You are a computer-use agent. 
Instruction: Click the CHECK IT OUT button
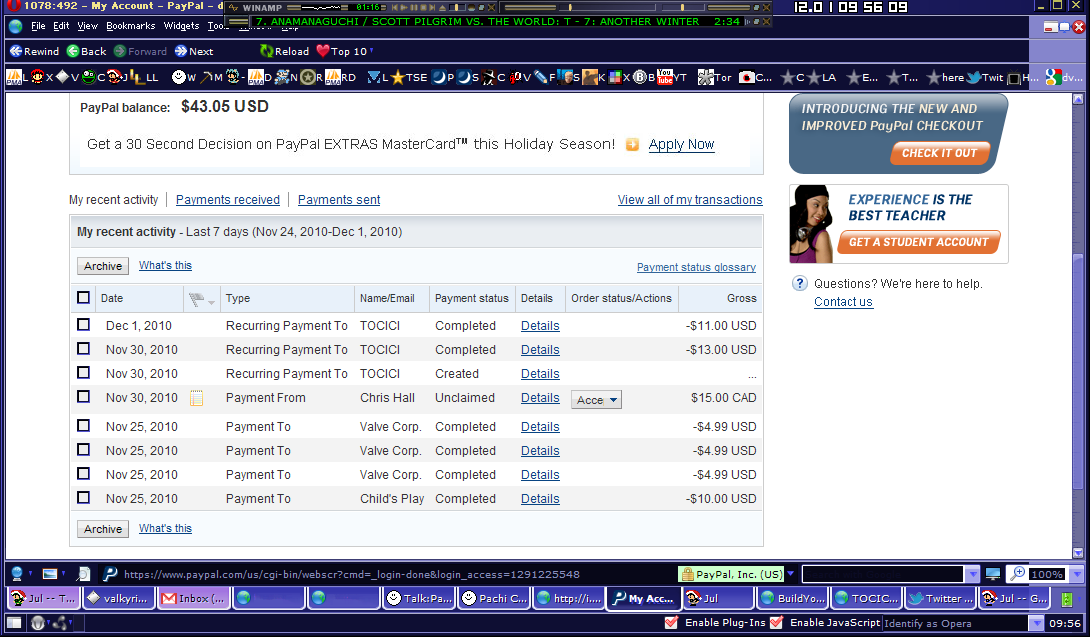click(x=939, y=153)
